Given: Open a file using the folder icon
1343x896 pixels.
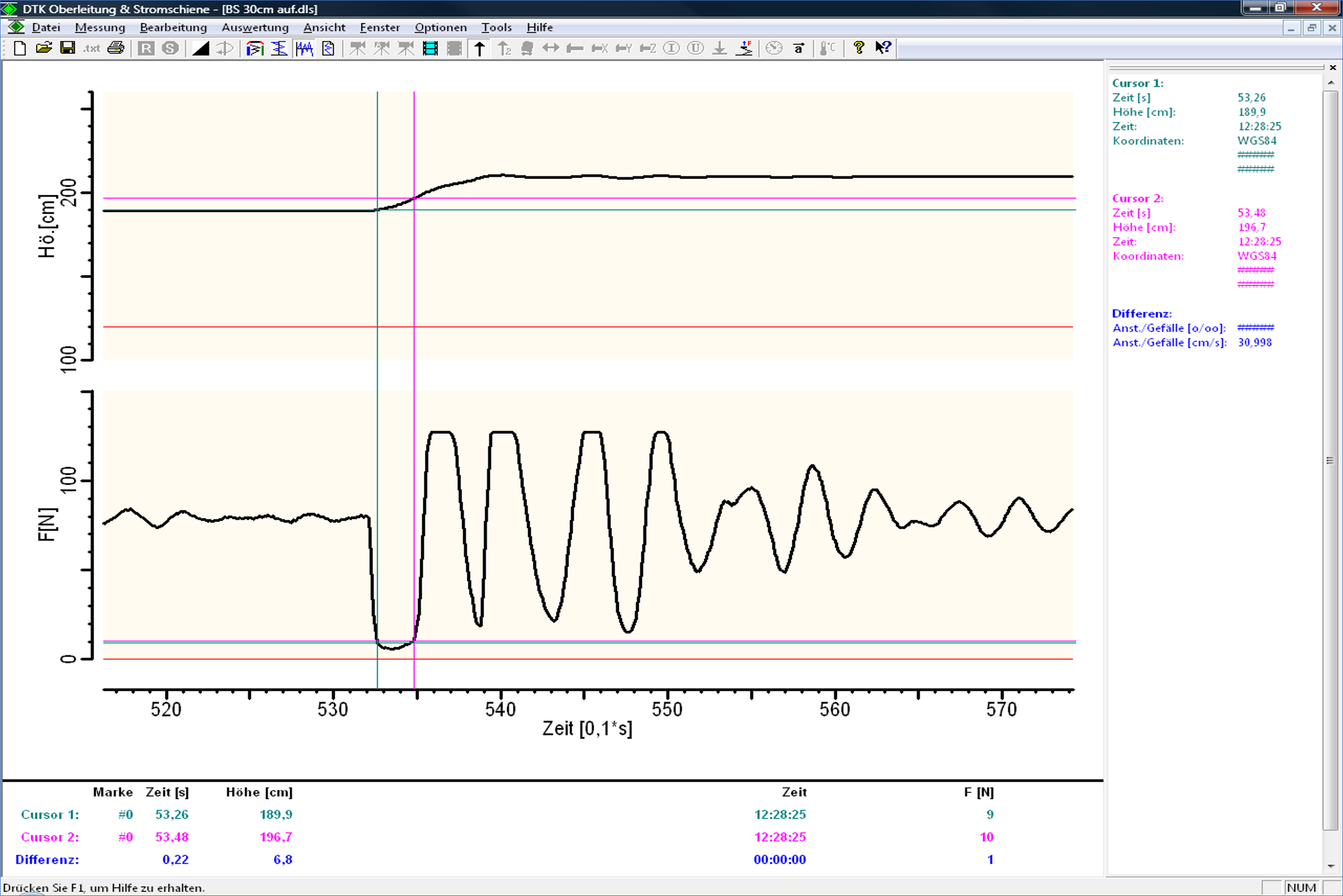Looking at the screenshot, I should [44, 48].
